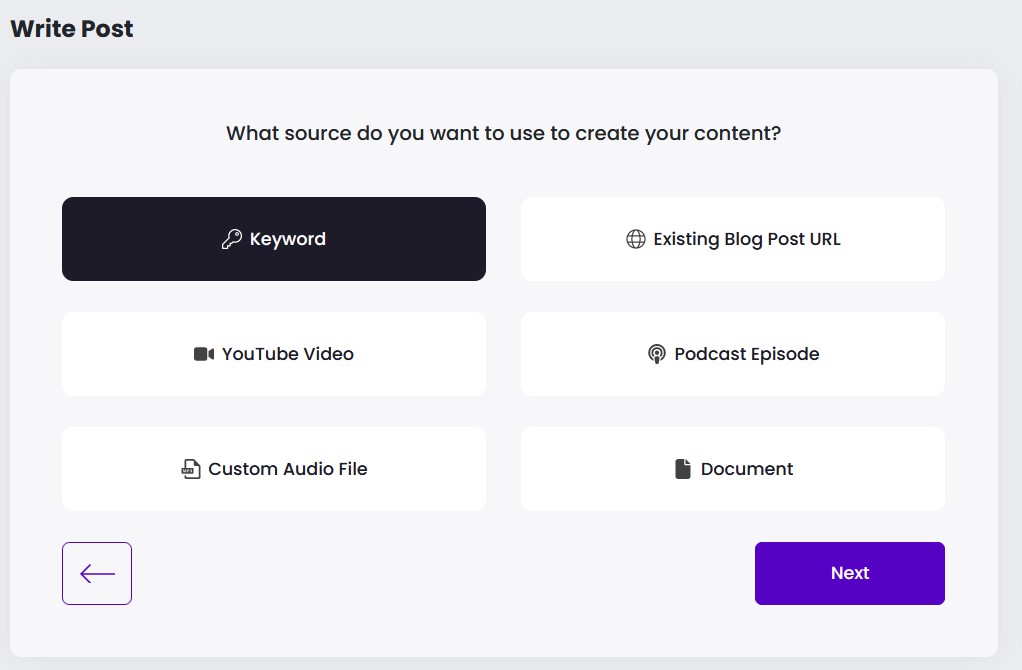The height and width of the screenshot is (670, 1022).
Task: Click the purple Next button
Action: pos(850,574)
